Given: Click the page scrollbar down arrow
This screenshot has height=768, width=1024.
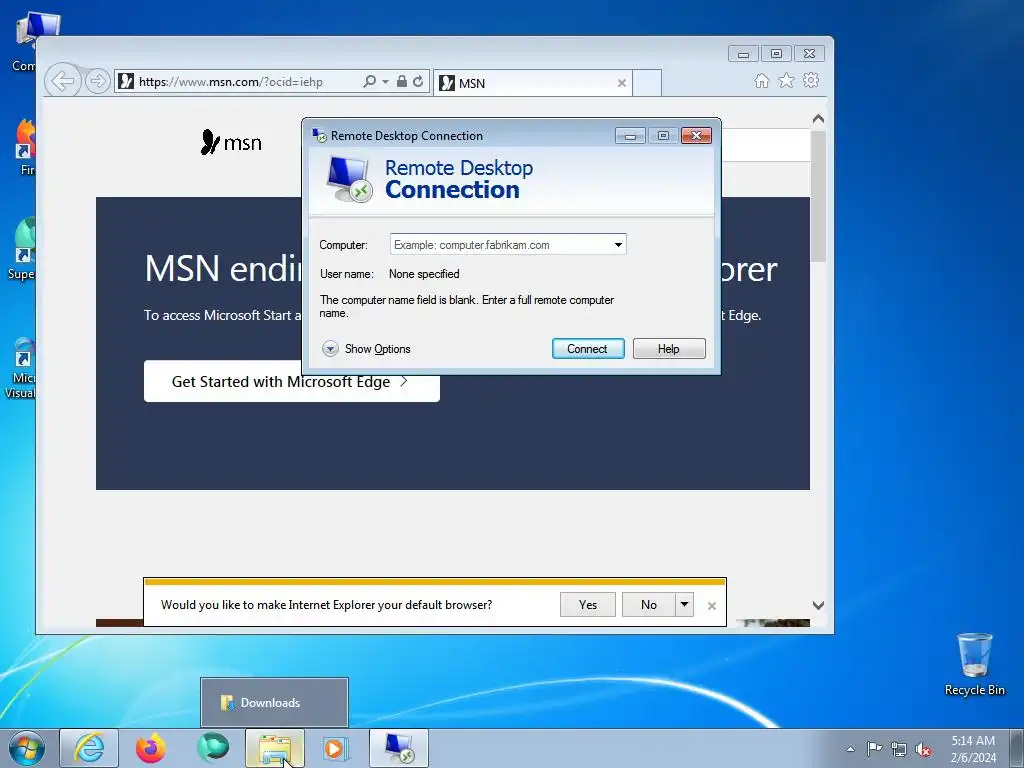Looking at the screenshot, I should tap(818, 605).
